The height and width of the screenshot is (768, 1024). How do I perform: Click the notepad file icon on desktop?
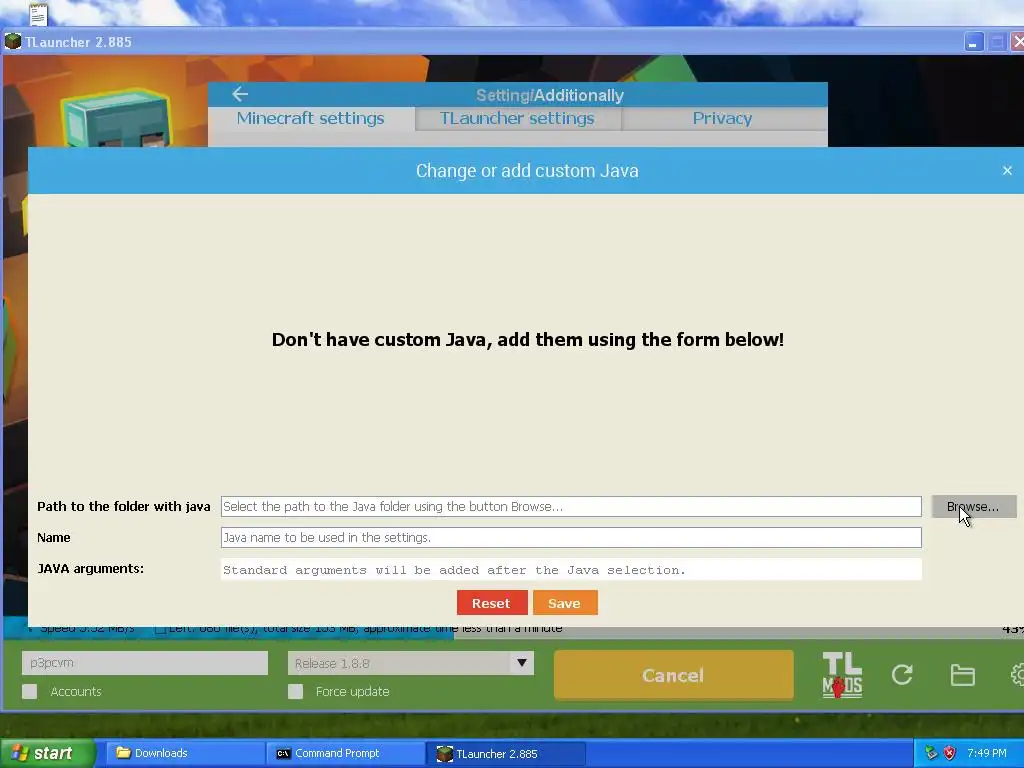(39, 13)
